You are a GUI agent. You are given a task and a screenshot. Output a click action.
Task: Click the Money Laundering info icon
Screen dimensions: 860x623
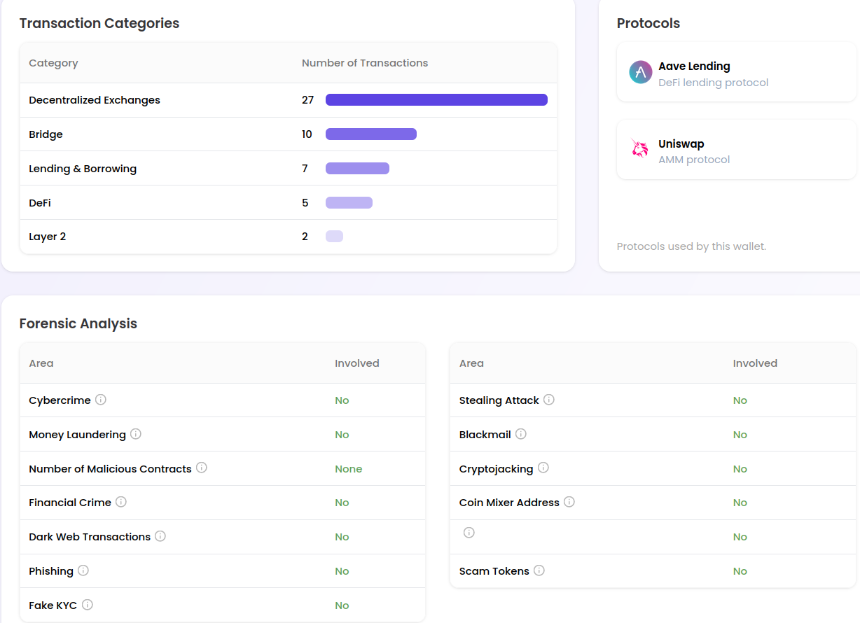click(x=135, y=434)
